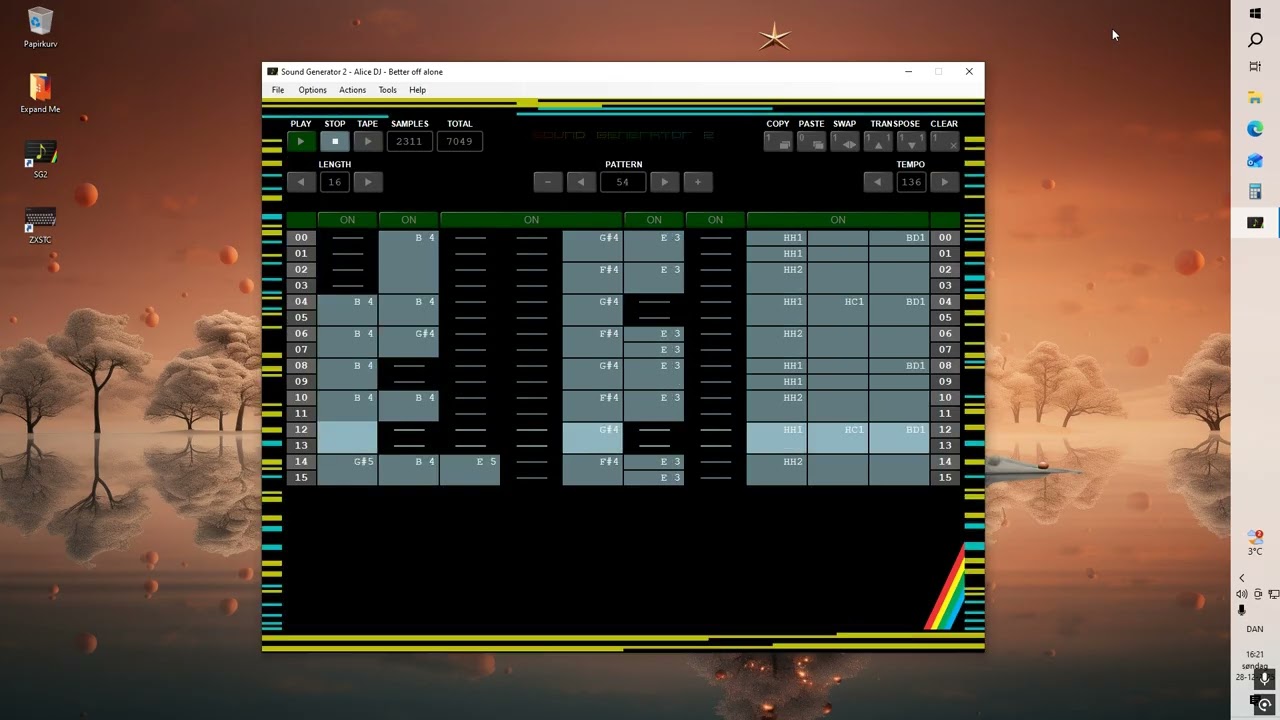Click the Copy pattern icon
Image resolution: width=1280 pixels, height=720 pixels.
click(778, 142)
